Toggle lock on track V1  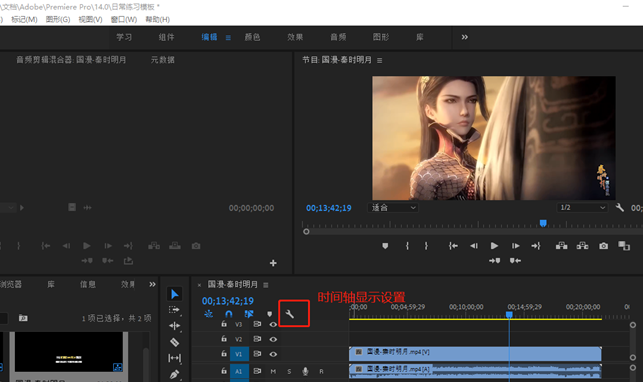point(224,353)
